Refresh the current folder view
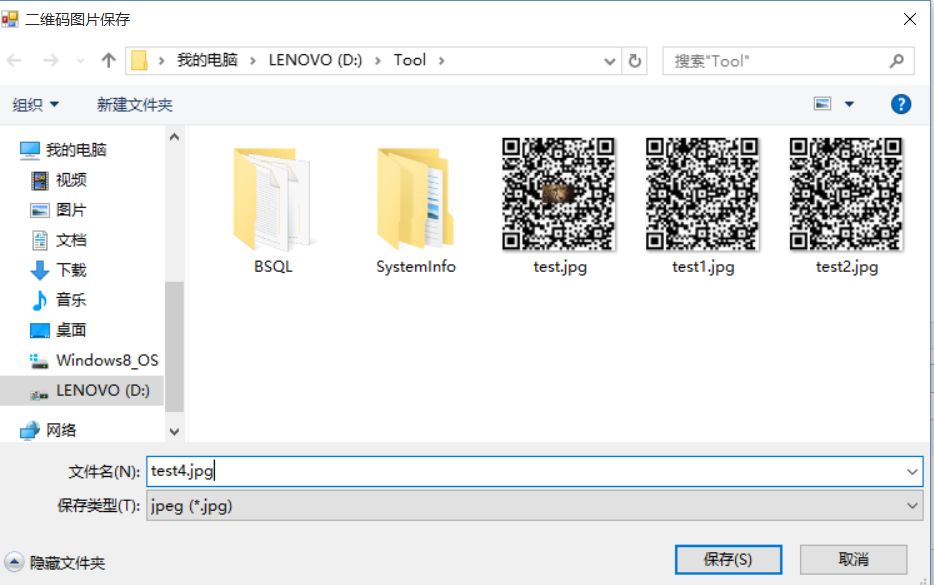Screen dimensions: 934x585 pyautogui.click(x=635, y=61)
